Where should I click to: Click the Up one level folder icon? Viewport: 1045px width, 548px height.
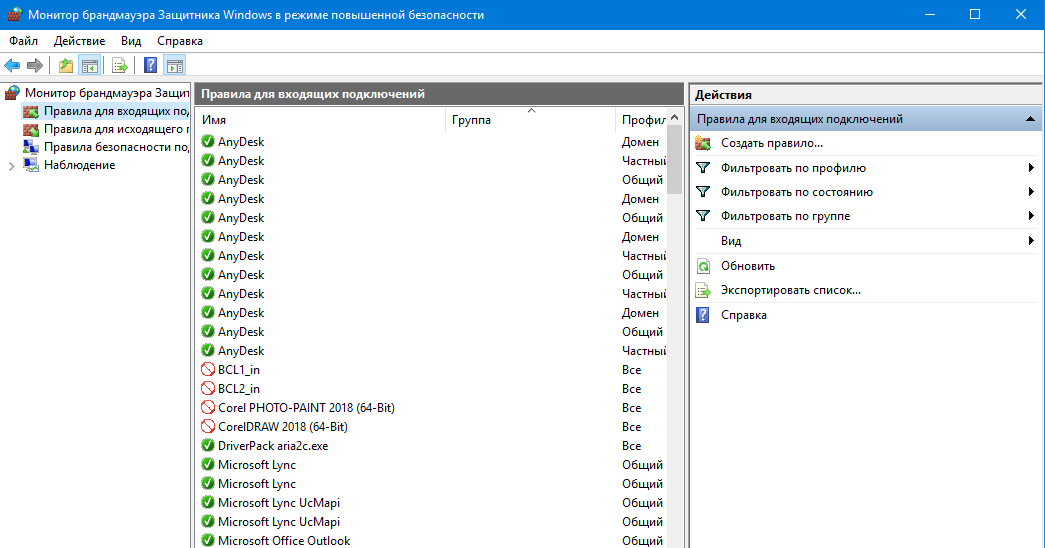tap(66, 66)
